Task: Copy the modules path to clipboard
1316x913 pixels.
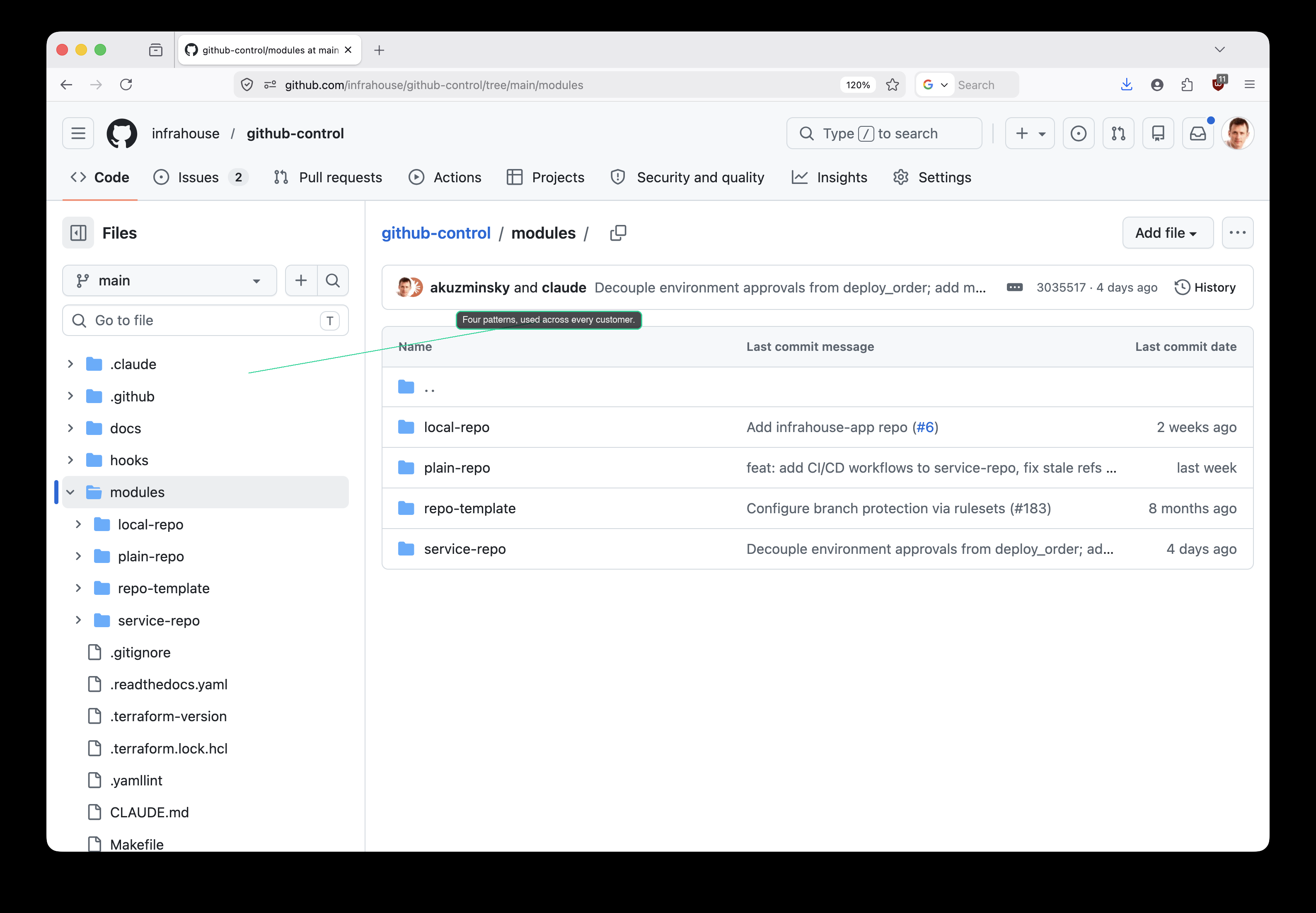Action: point(618,233)
